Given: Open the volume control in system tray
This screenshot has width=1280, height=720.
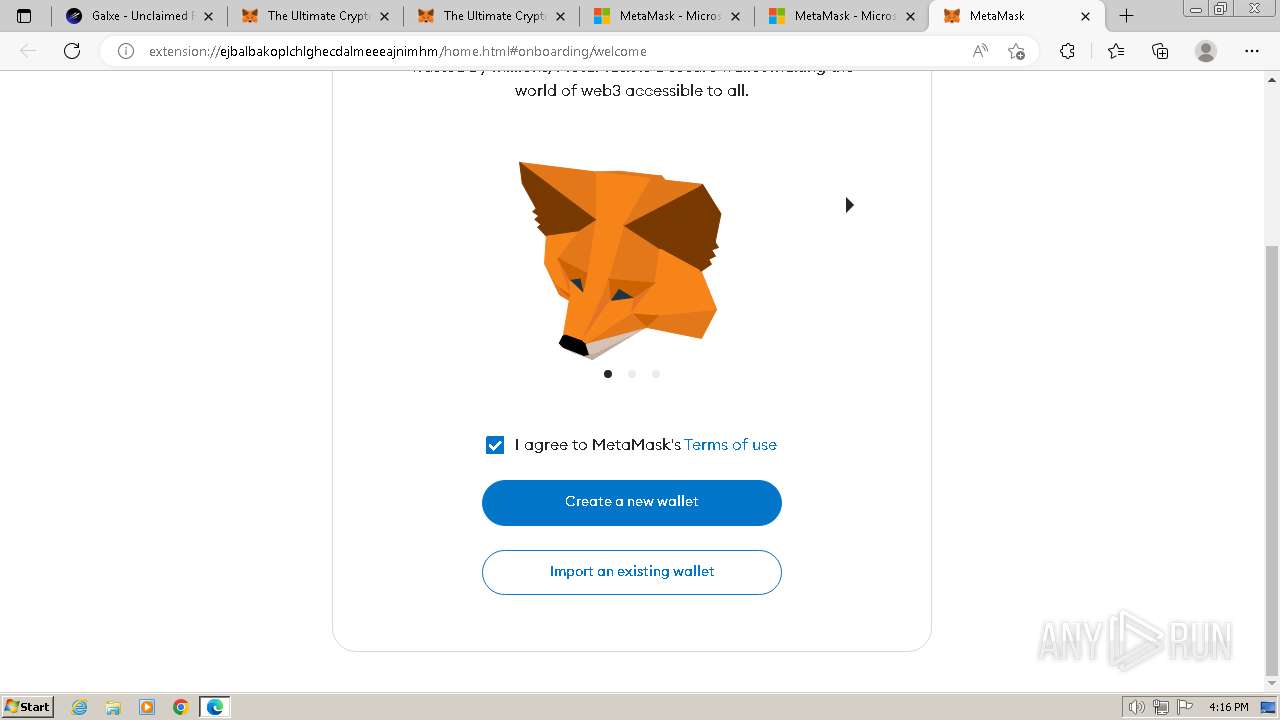Looking at the screenshot, I should pos(1137,707).
